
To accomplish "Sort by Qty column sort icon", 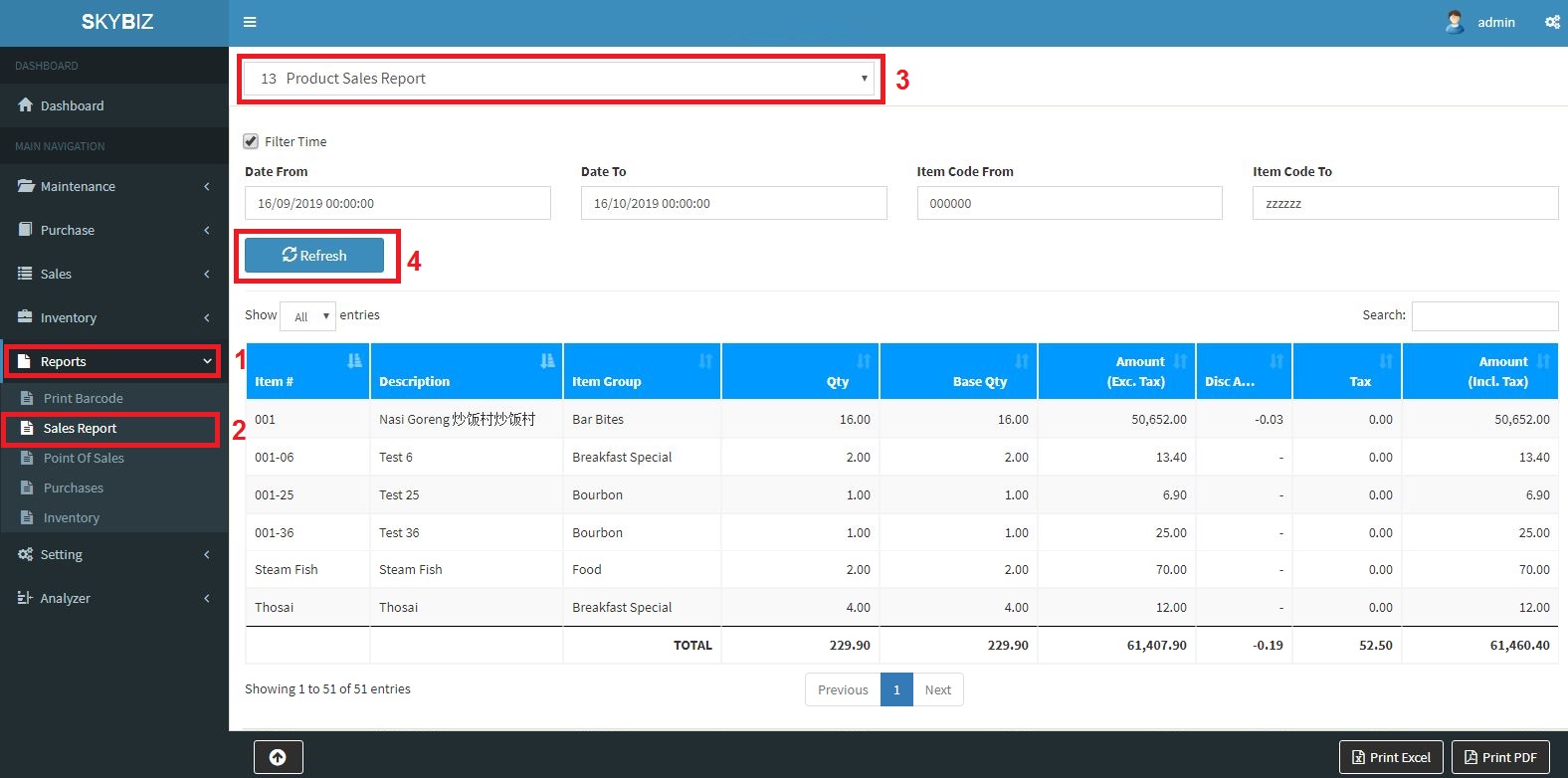I will pyautogui.click(x=864, y=361).
